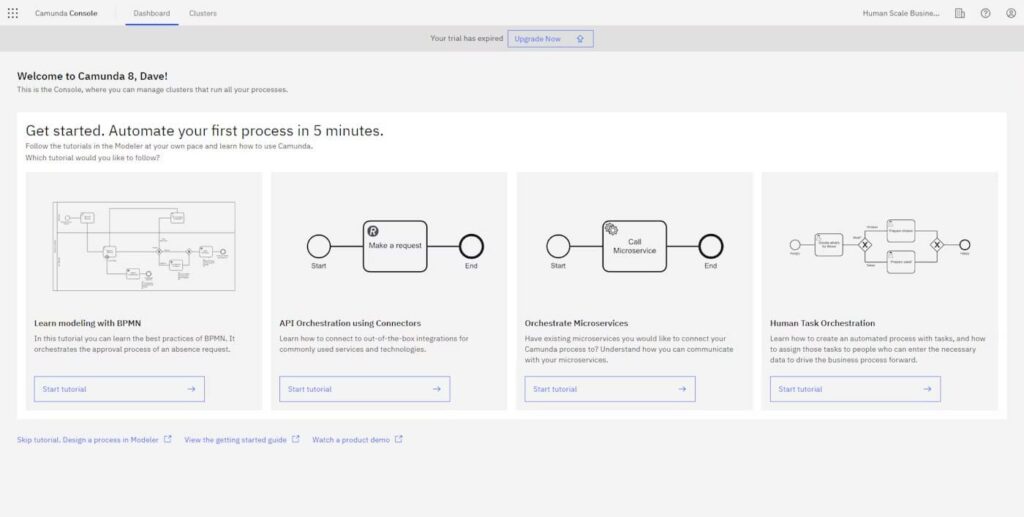Click external link icon beside getting started guide
The height and width of the screenshot is (517, 1024).
(x=296, y=439)
